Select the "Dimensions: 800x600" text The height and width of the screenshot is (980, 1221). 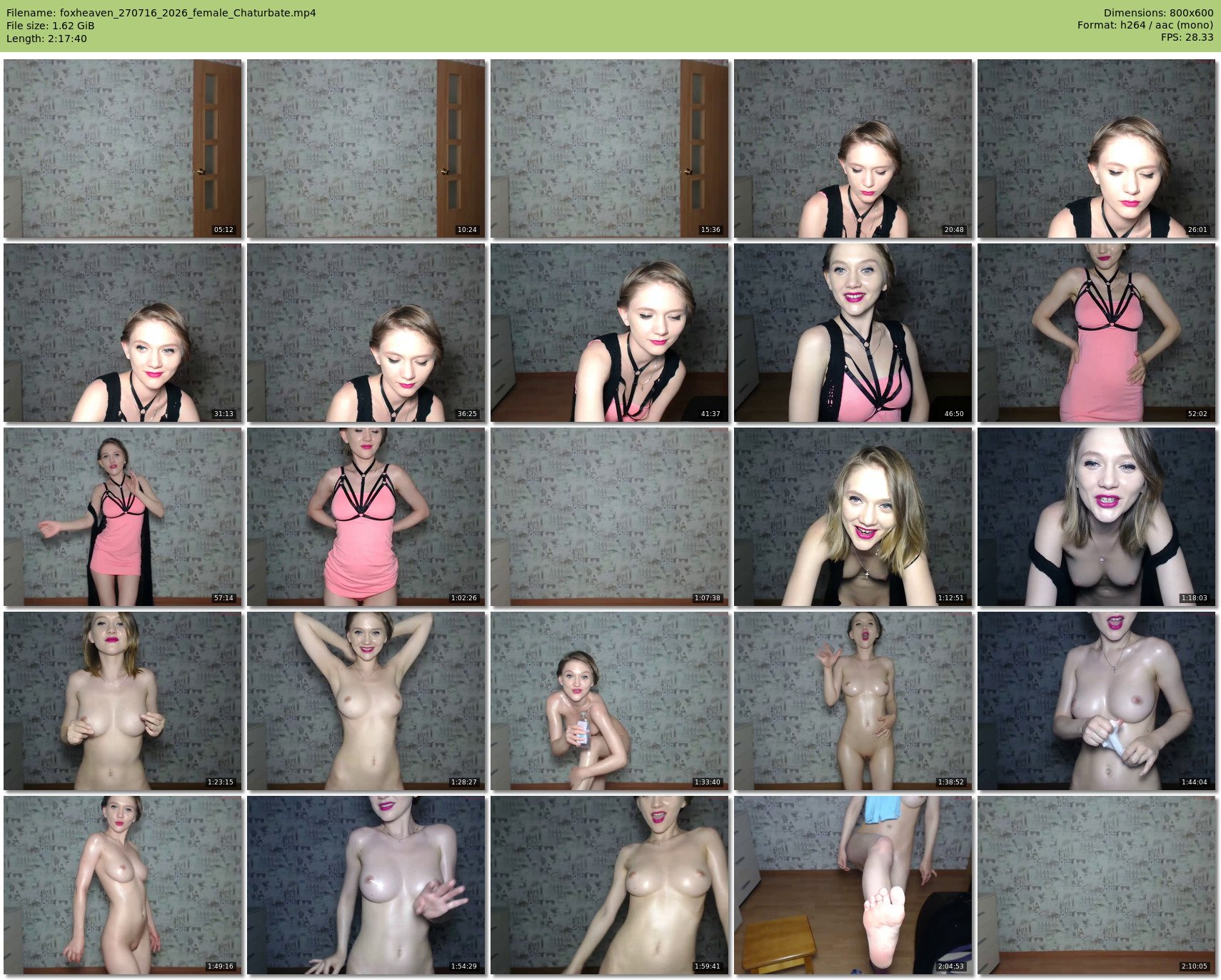coord(1158,13)
